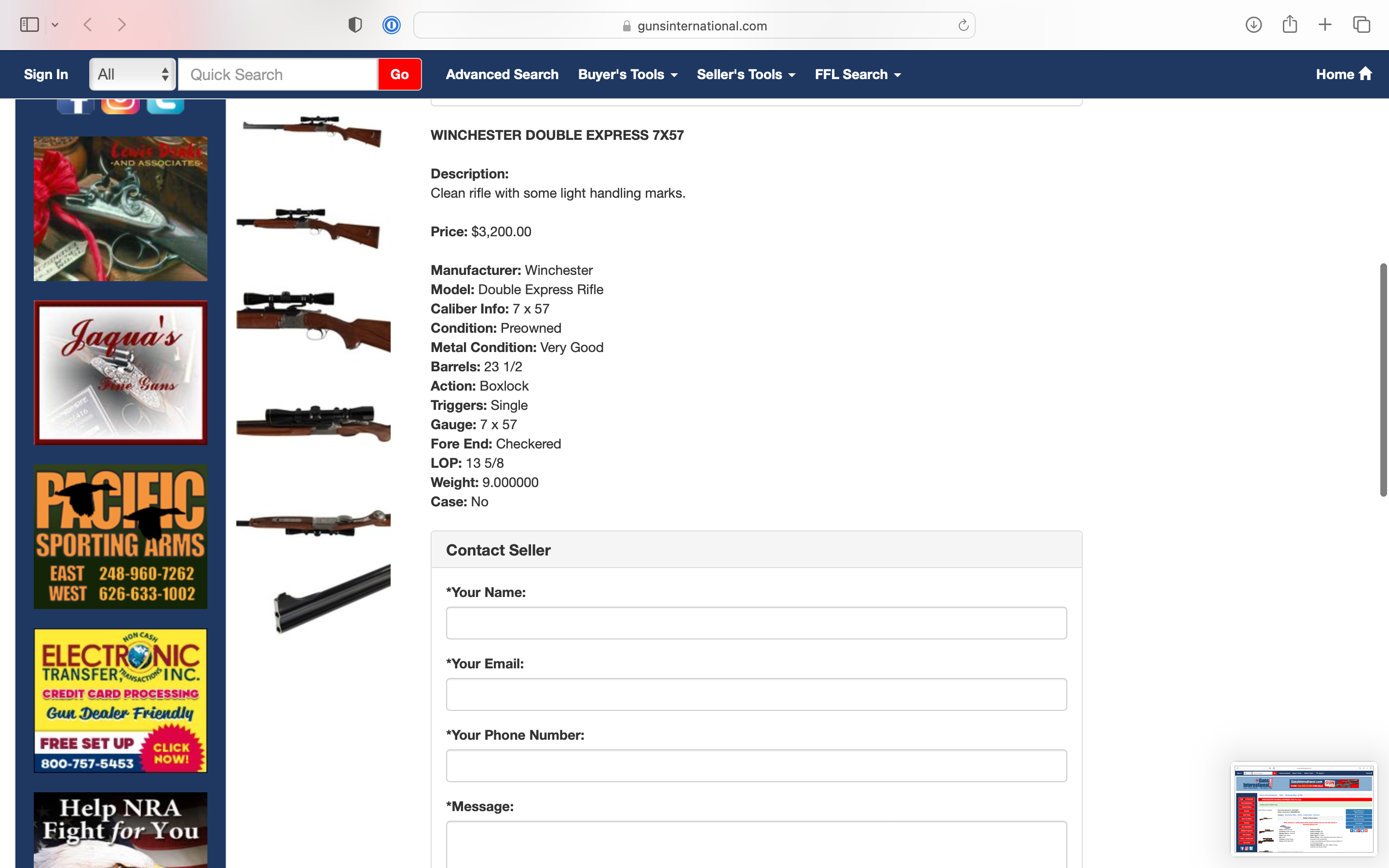The width and height of the screenshot is (1389, 868).
Task: View the double barrel muzzle thumbnail
Action: (x=332, y=599)
